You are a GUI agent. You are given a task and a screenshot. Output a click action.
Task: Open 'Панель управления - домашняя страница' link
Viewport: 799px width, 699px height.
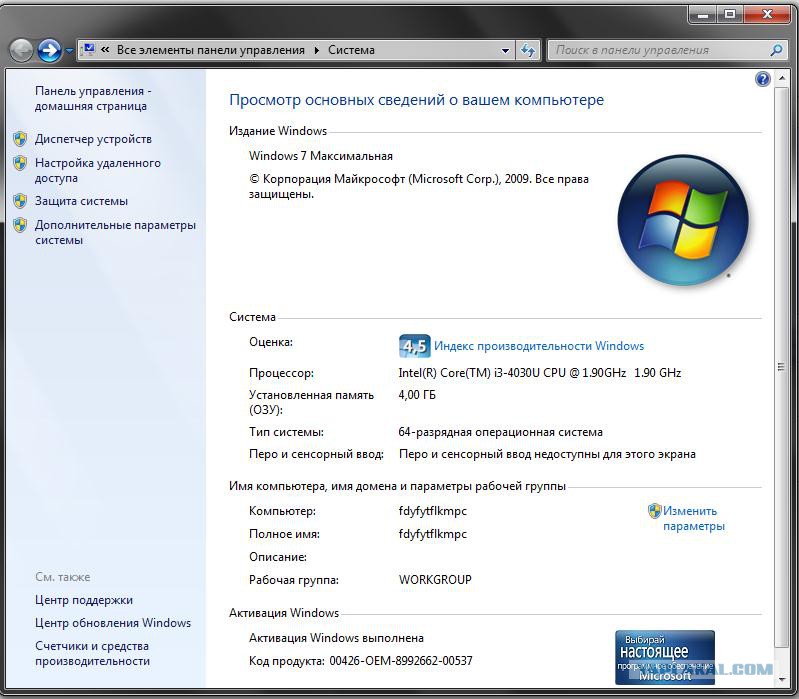(93, 98)
